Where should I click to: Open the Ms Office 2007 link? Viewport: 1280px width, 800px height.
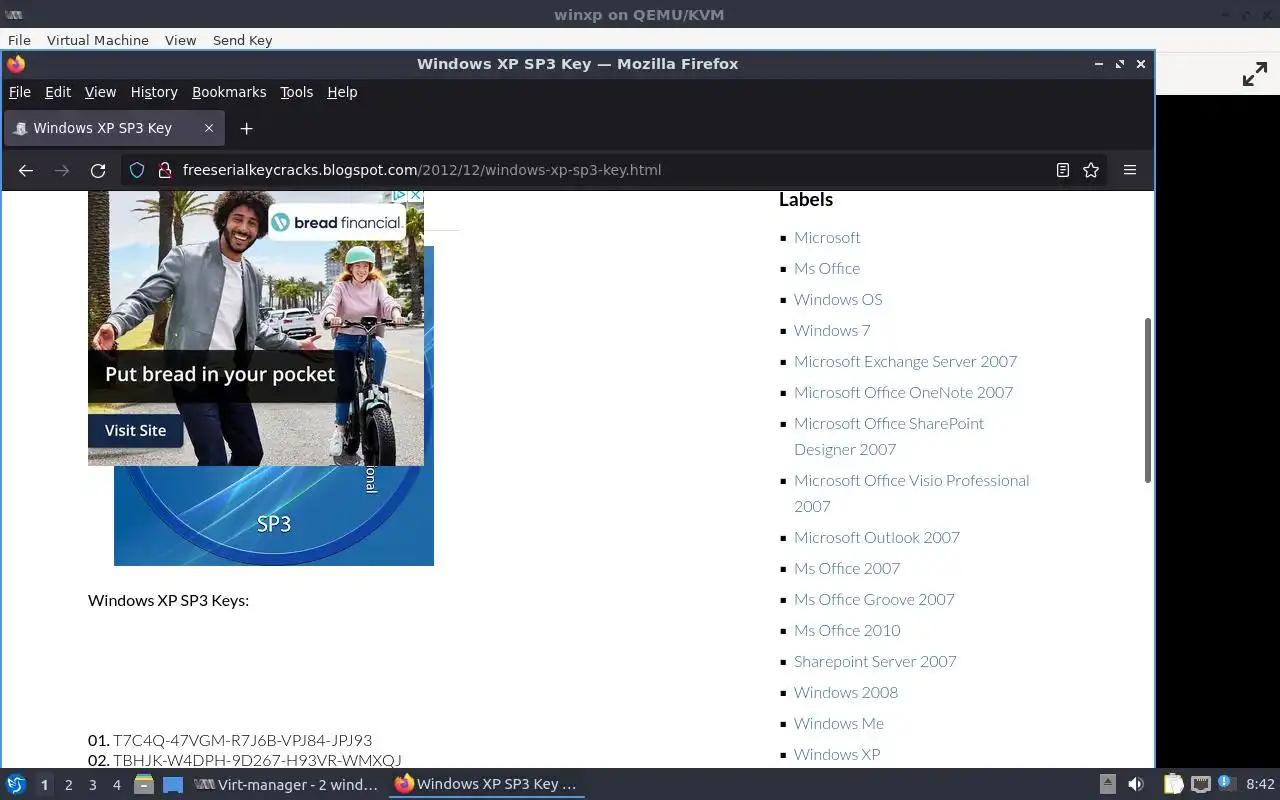coord(847,568)
